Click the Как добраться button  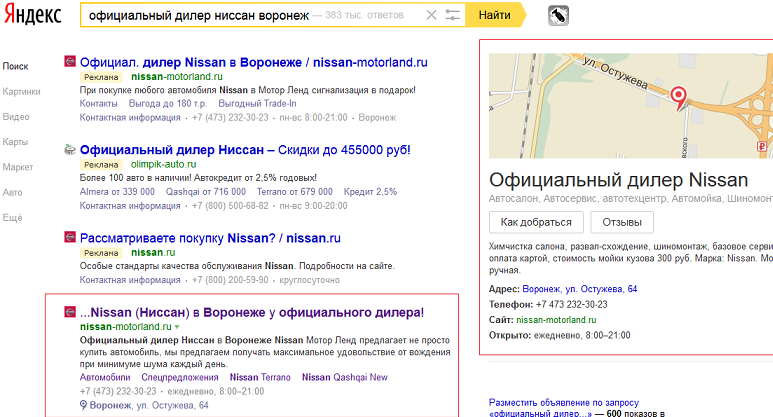pyautogui.click(x=536, y=222)
